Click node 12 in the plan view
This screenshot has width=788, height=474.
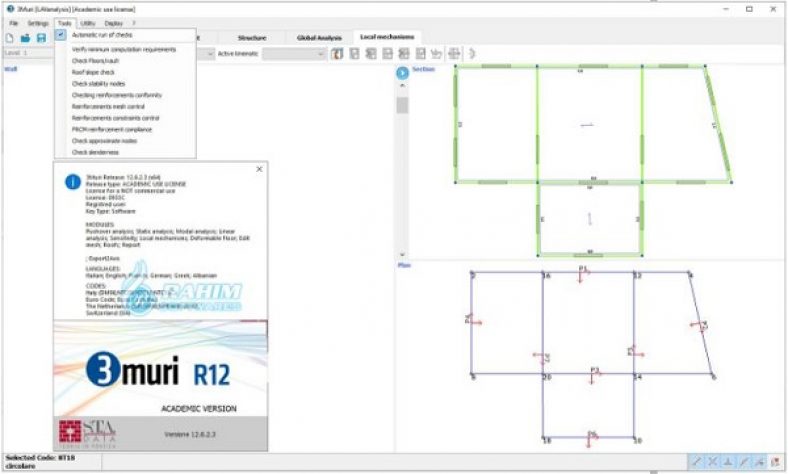click(637, 275)
